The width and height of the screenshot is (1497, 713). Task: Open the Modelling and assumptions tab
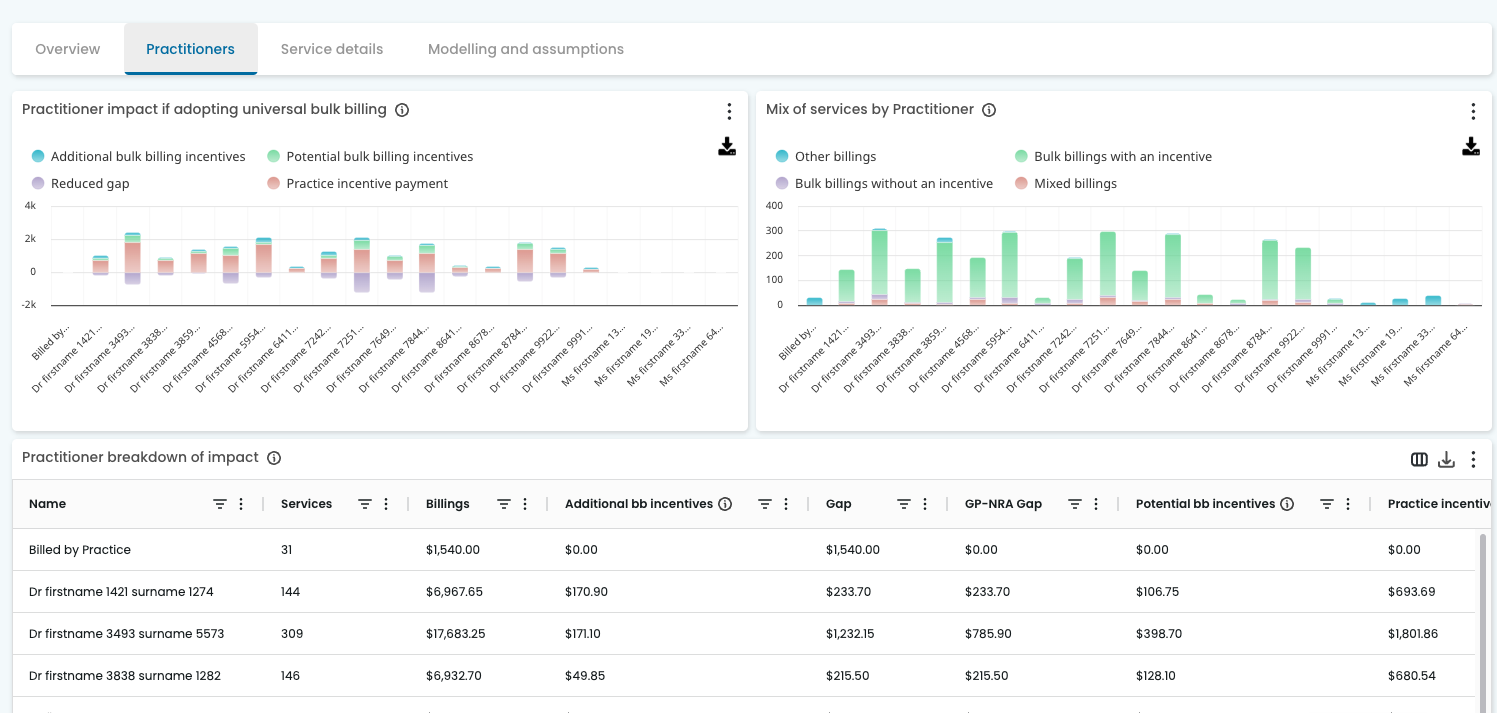(525, 48)
